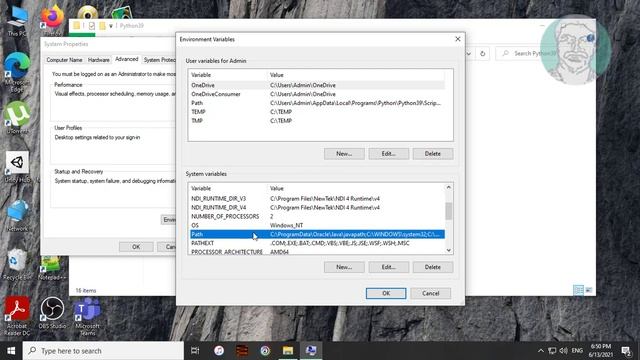
Task: Switch Explorer to large icons view
Action: 589,290
